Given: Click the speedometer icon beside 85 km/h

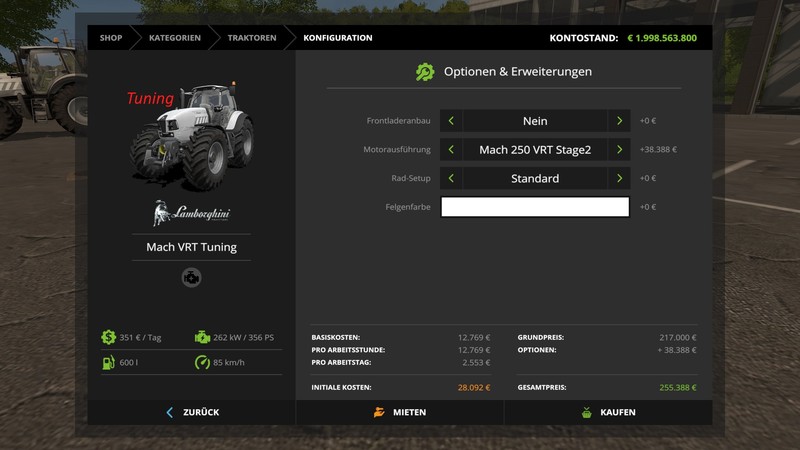Looking at the screenshot, I should (203, 362).
